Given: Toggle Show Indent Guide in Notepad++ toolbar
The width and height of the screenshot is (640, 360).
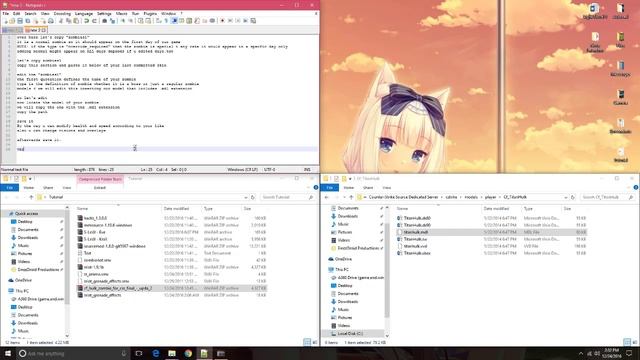Looking at the screenshot, I should point(174,21).
